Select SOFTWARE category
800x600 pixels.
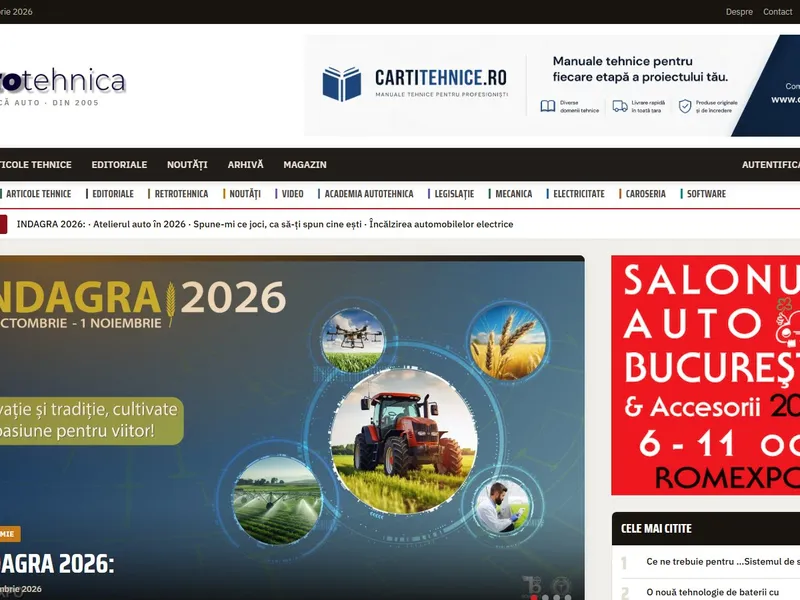click(x=706, y=194)
